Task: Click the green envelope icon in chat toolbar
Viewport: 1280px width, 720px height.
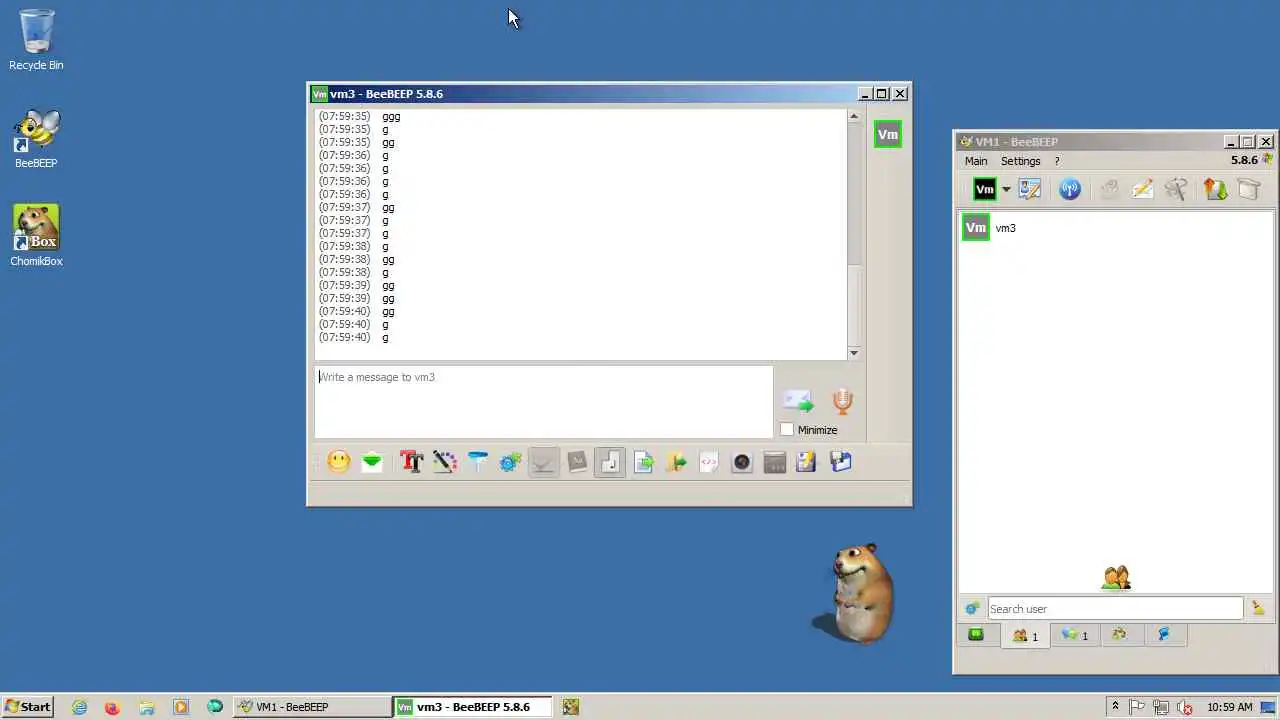Action: pyautogui.click(x=372, y=462)
